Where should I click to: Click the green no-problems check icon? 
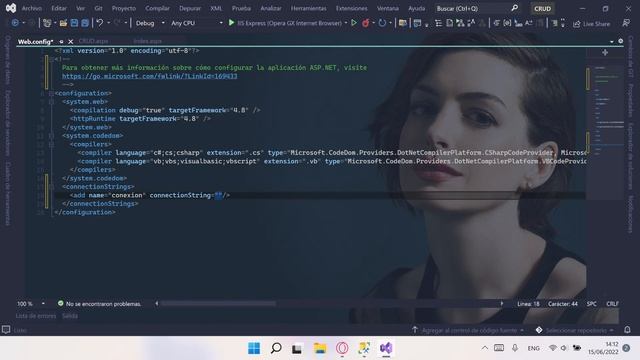pyautogui.click(x=60, y=303)
